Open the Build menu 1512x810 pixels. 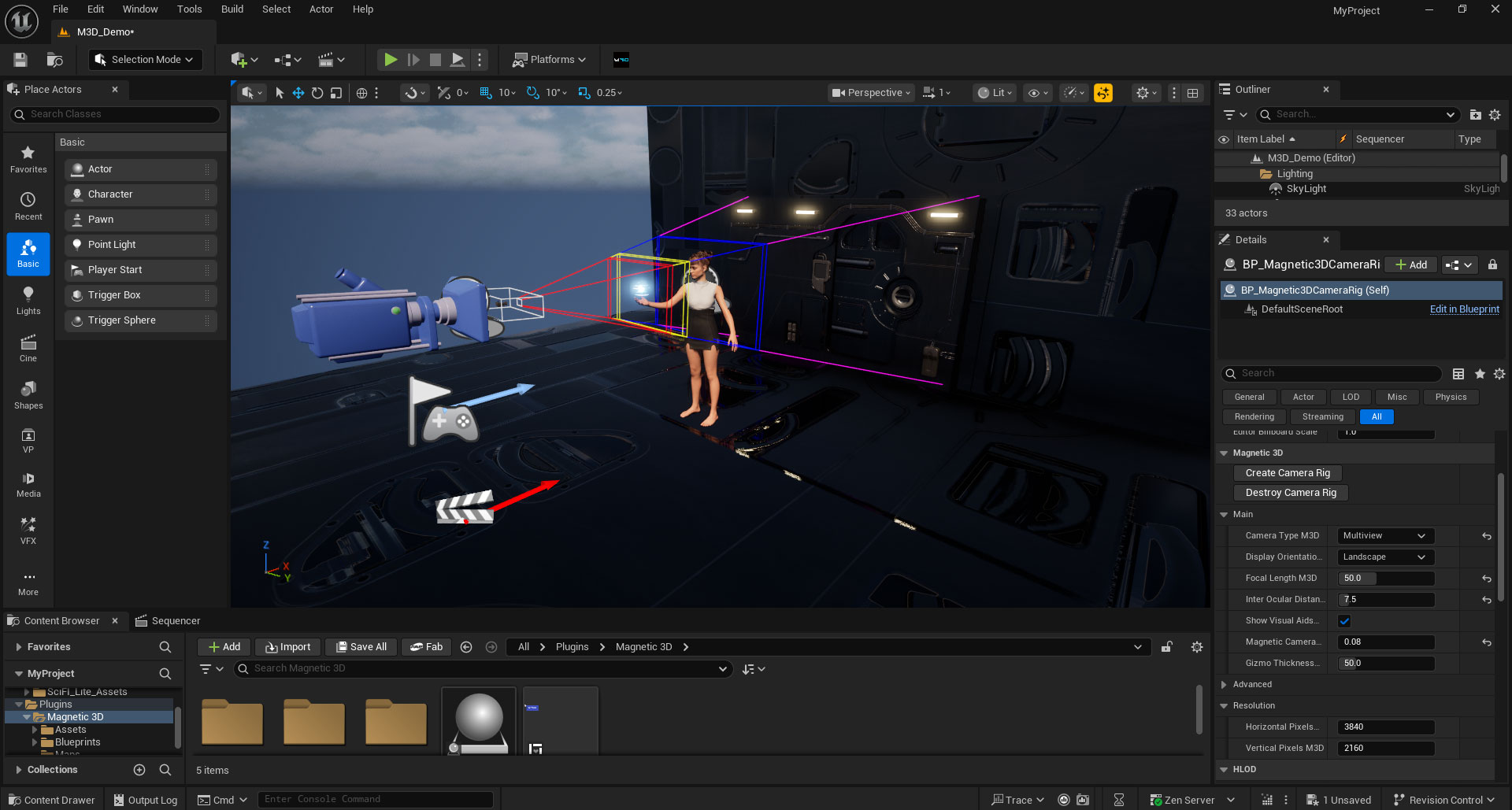232,9
